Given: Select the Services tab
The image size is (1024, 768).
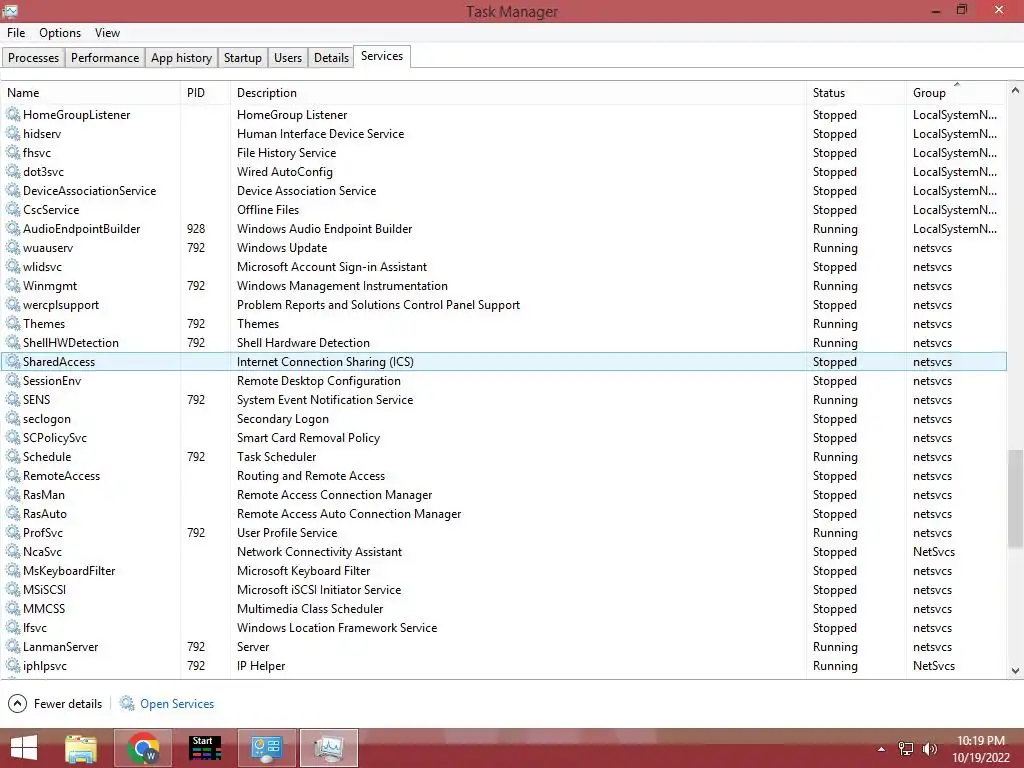Looking at the screenshot, I should click(382, 56).
